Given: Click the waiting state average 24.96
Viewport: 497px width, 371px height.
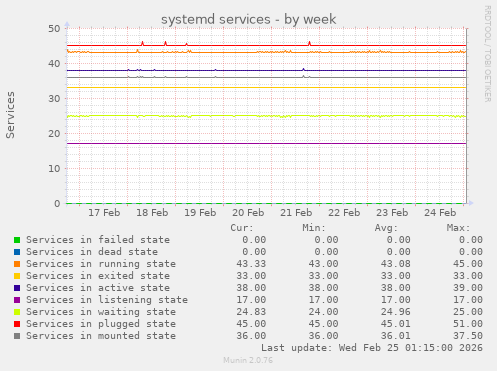Looking at the screenshot, I should click(x=396, y=312).
